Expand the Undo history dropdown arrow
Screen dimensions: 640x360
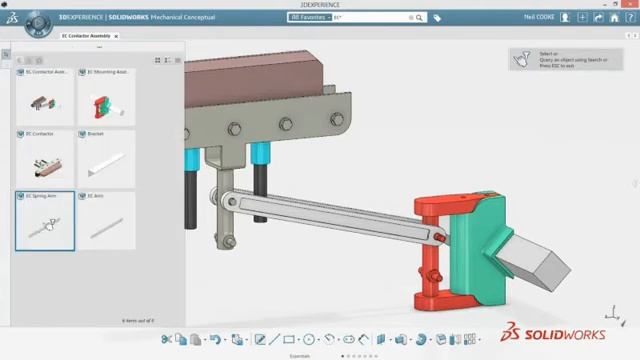click(x=224, y=340)
